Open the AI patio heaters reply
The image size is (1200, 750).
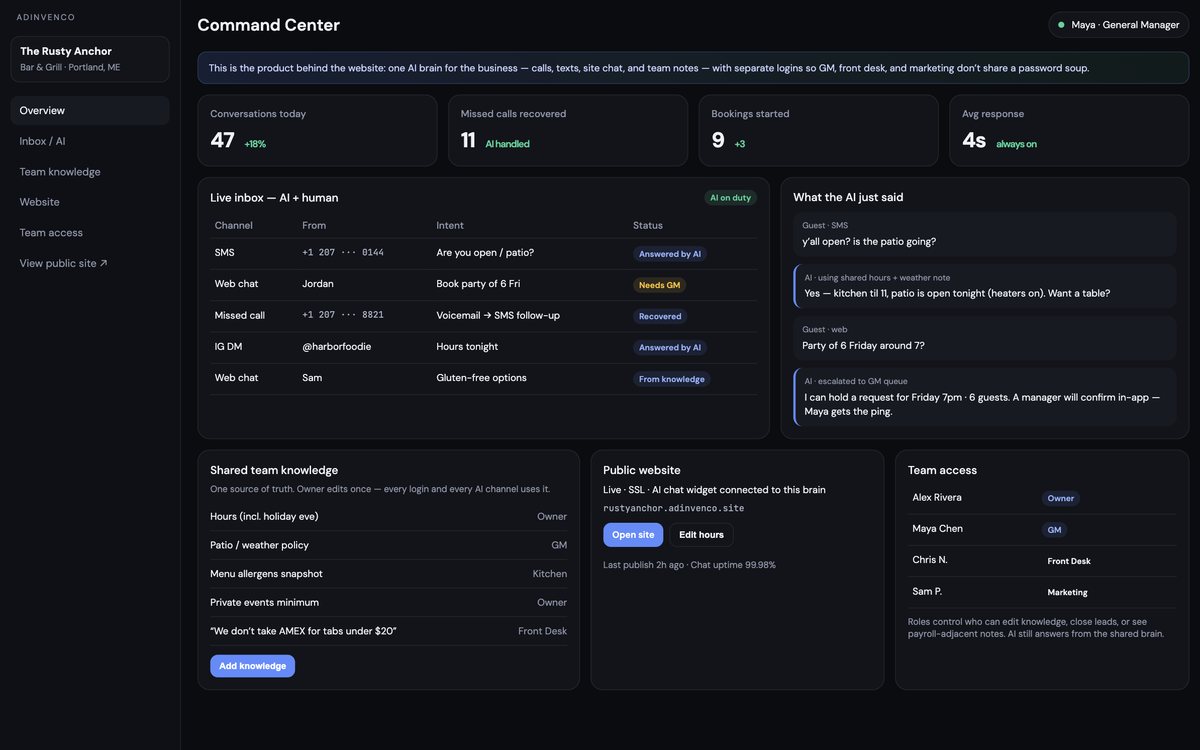coord(985,286)
